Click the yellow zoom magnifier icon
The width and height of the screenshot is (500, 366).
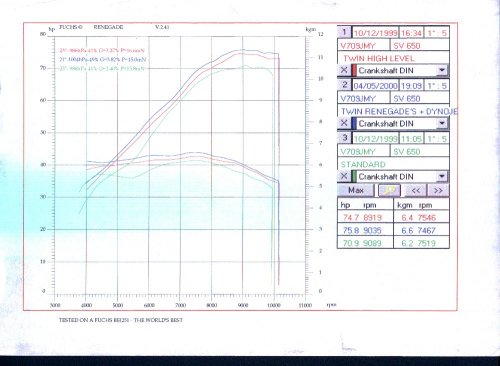(x=389, y=190)
